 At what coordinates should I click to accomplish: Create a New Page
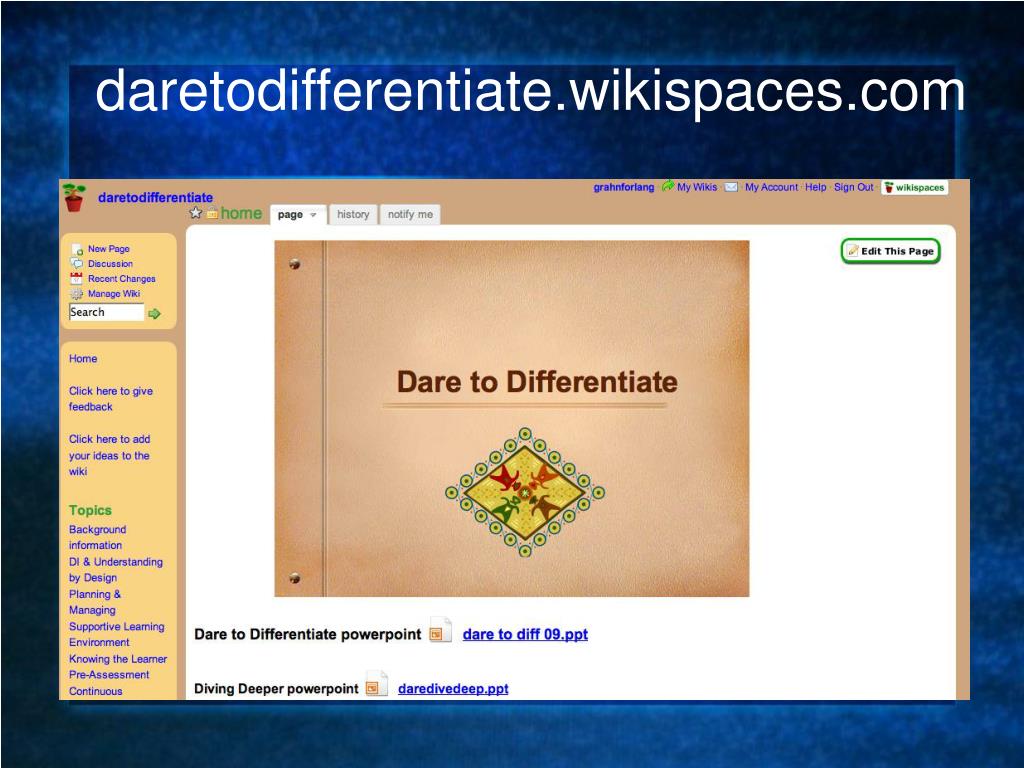(108, 249)
